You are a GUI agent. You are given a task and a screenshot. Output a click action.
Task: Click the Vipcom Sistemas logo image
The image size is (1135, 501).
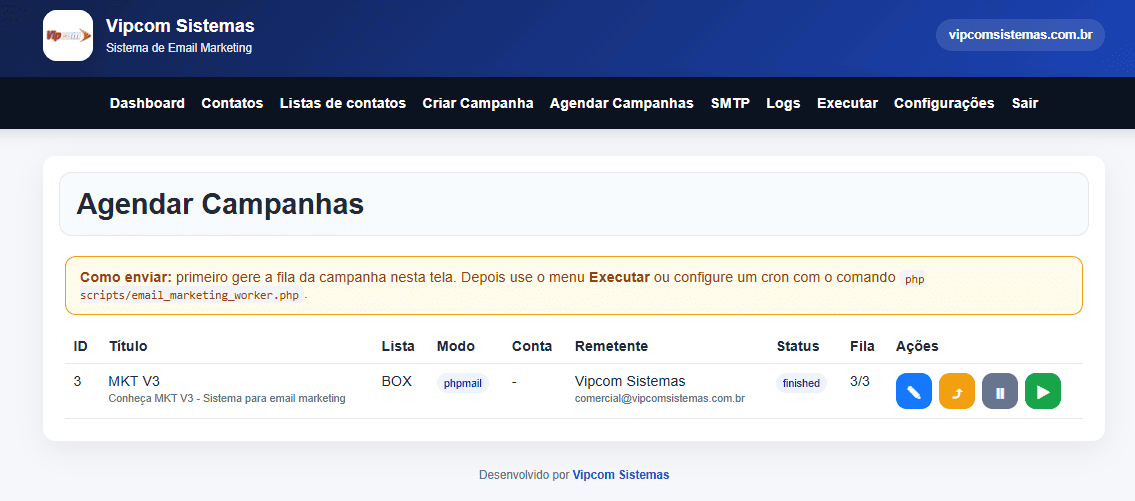[68, 36]
